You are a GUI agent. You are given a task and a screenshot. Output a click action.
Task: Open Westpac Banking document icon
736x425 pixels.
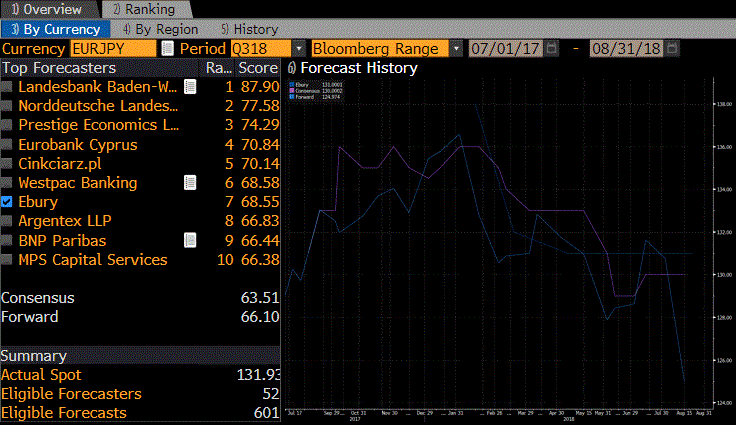(190, 183)
